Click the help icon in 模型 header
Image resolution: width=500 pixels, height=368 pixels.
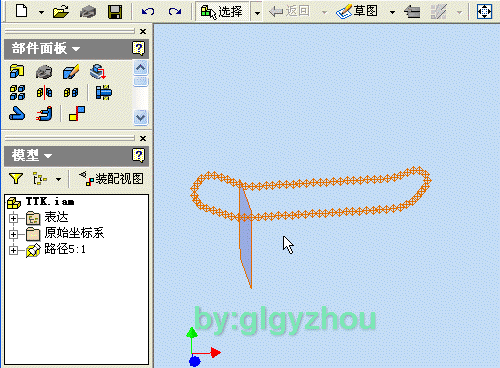[138, 155]
